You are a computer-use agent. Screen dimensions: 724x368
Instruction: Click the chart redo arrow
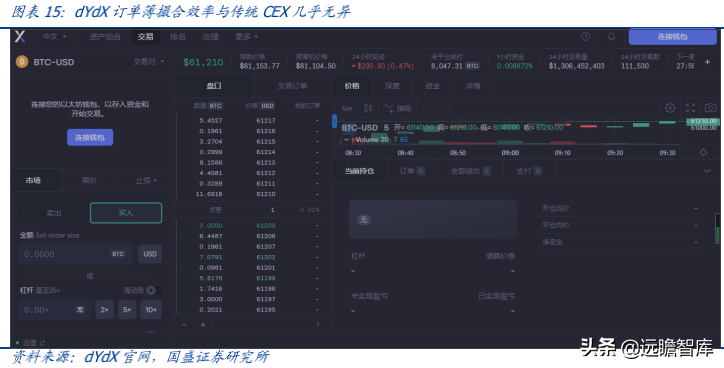coord(440,109)
